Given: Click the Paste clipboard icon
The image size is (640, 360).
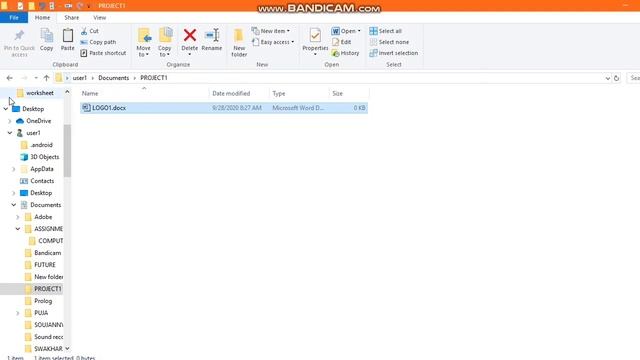Looking at the screenshot, I should pyautogui.click(x=68, y=40).
